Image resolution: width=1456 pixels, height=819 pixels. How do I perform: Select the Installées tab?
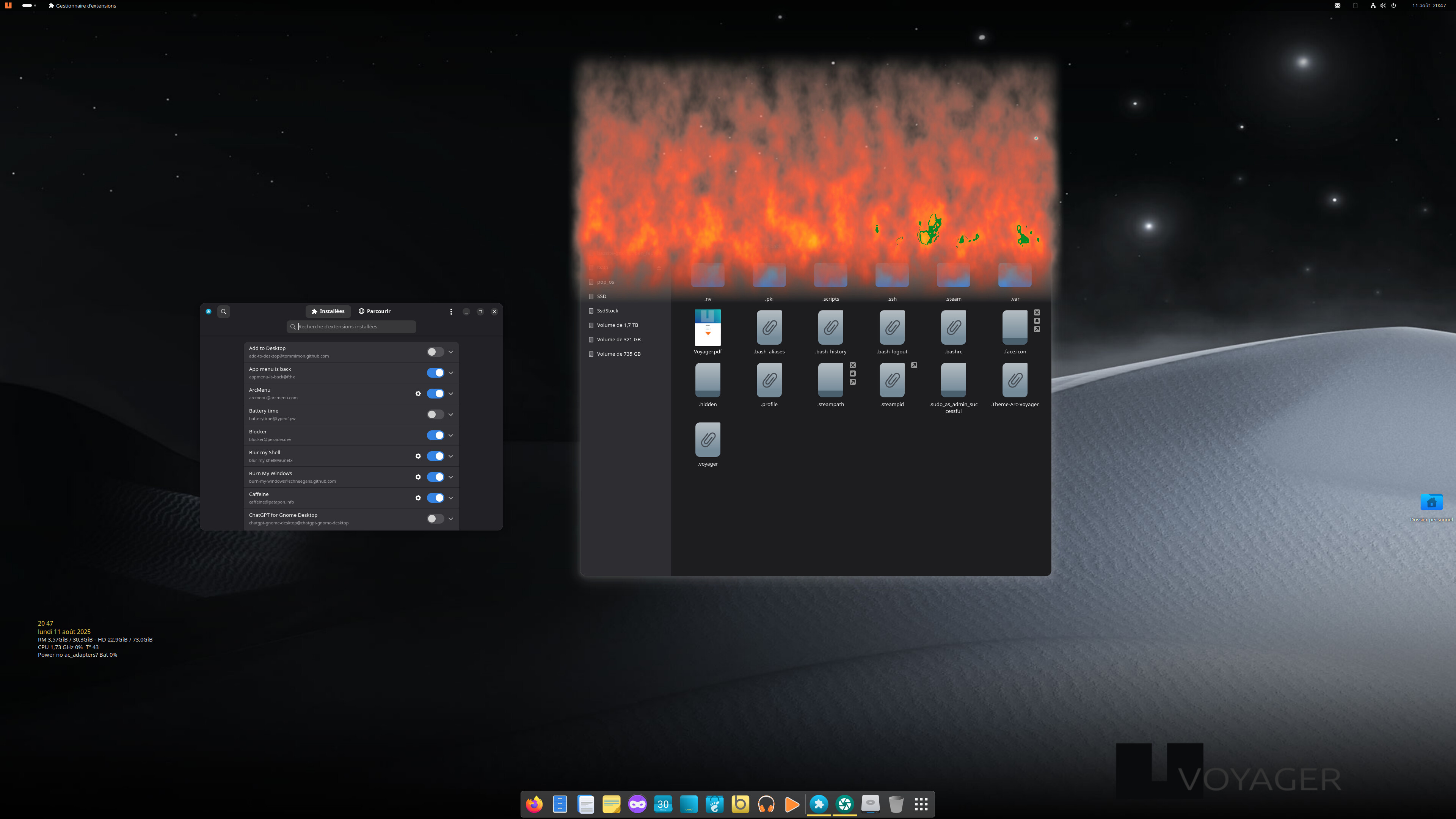click(328, 311)
